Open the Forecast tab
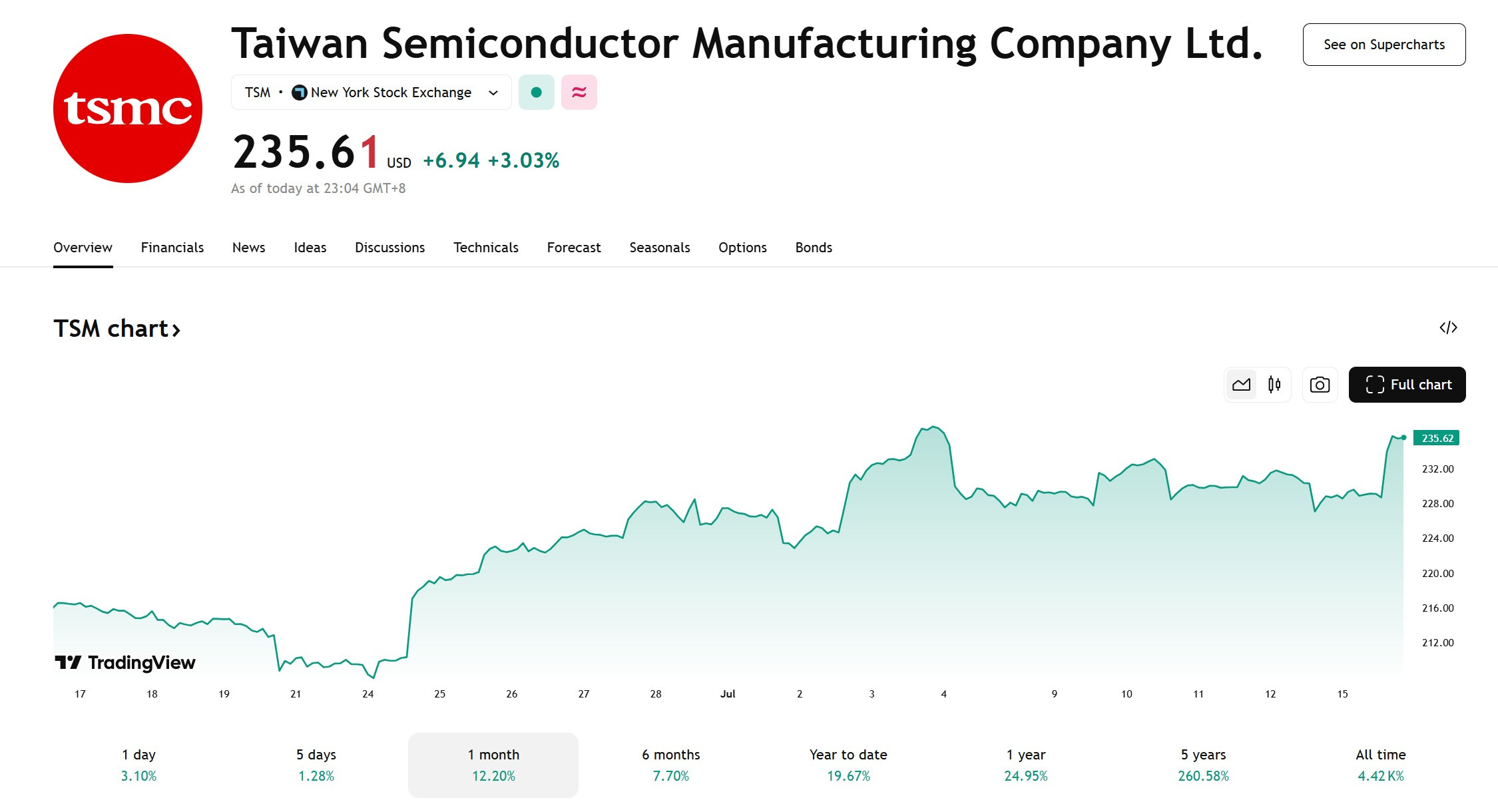Image resolution: width=1498 pixels, height=812 pixels. point(574,248)
